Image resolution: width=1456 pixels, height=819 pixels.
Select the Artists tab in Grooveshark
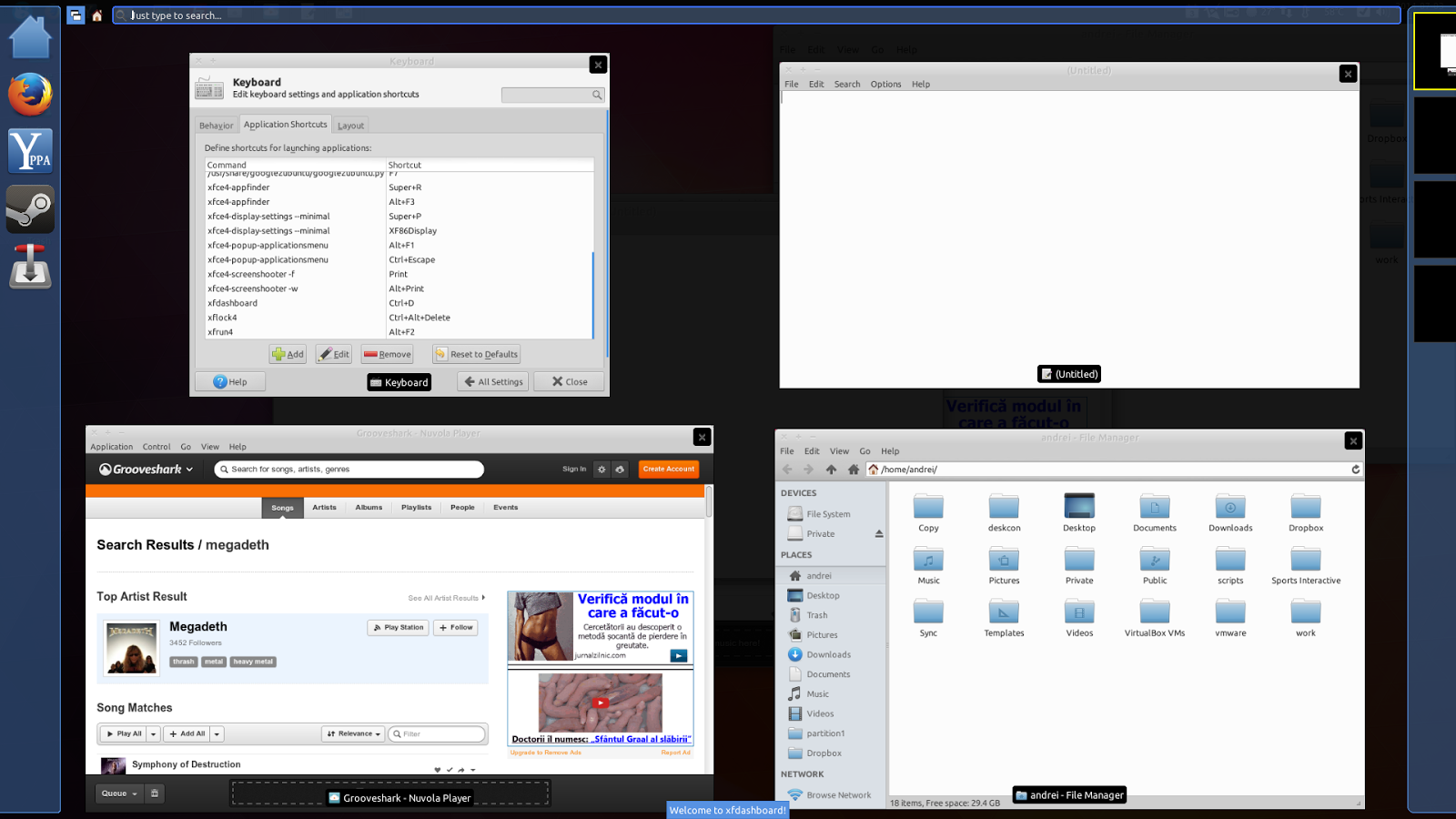pyautogui.click(x=325, y=508)
